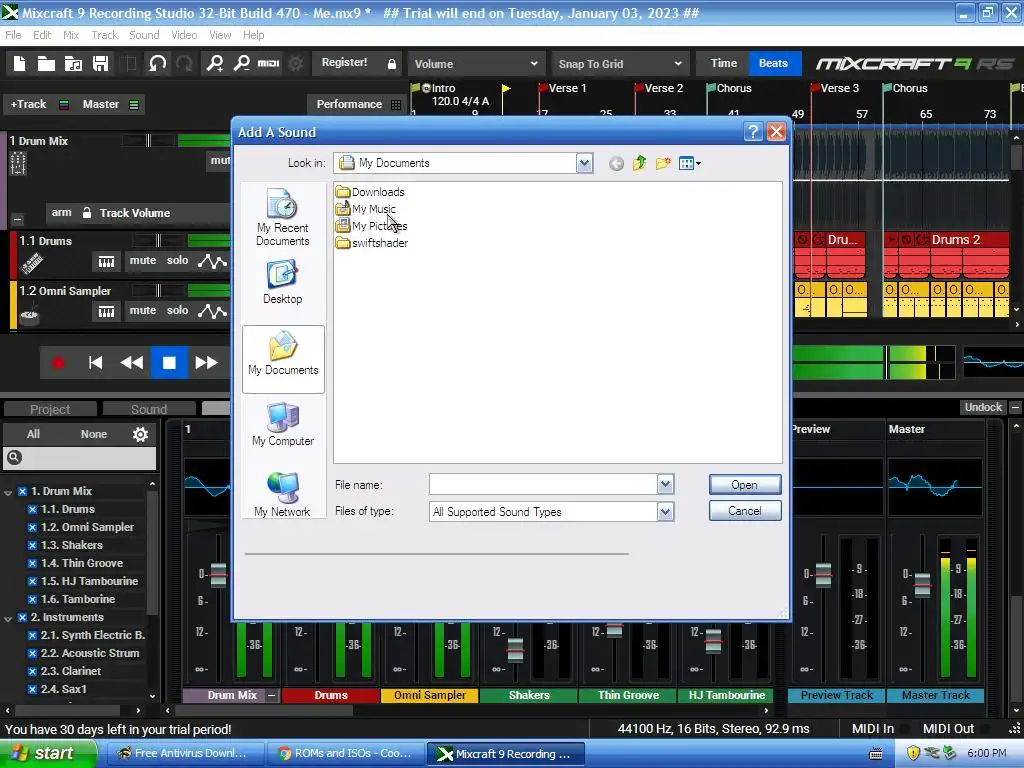The image size is (1024, 768).
Task: Toggle checkbox for 1.6. Tamborine
Action: tap(32, 600)
